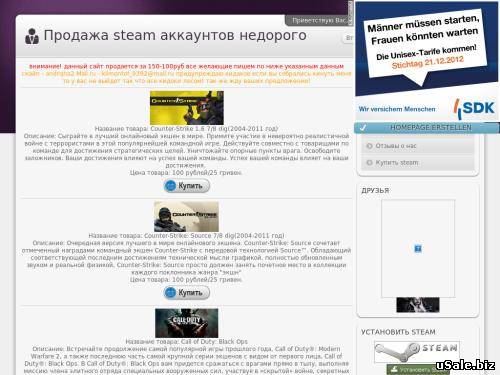Open the Counter-Strike Source game banner

point(186,216)
